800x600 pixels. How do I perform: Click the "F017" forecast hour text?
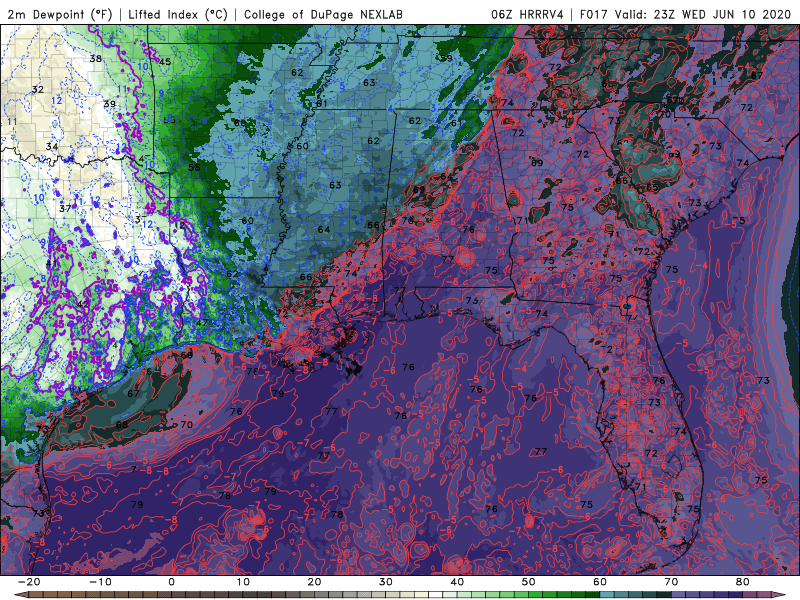(594, 14)
